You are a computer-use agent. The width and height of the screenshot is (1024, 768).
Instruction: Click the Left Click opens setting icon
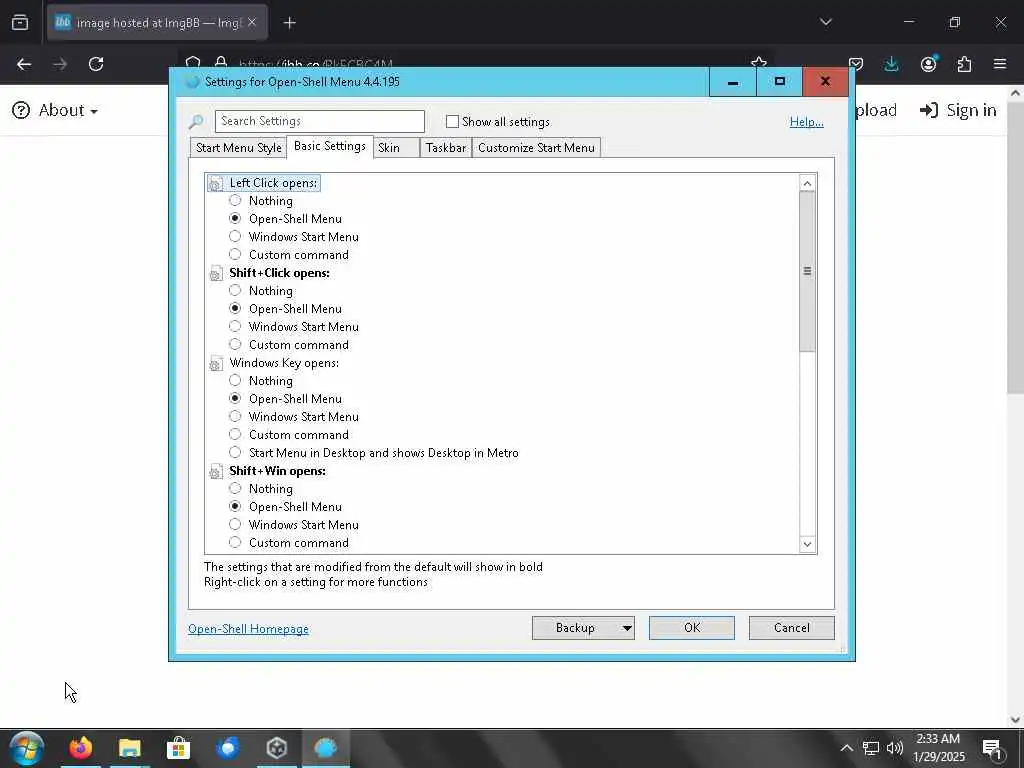[216, 184]
